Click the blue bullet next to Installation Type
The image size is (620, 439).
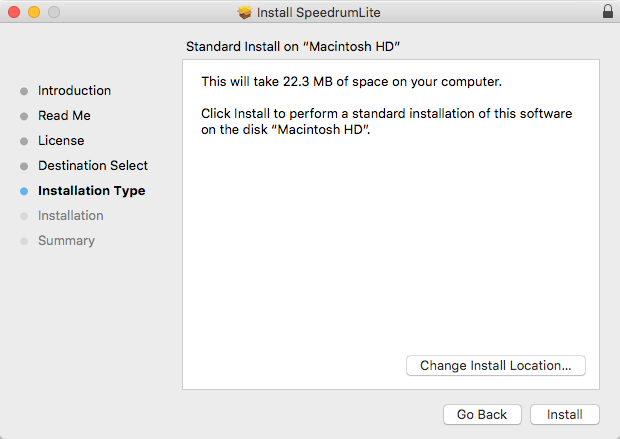point(24,191)
